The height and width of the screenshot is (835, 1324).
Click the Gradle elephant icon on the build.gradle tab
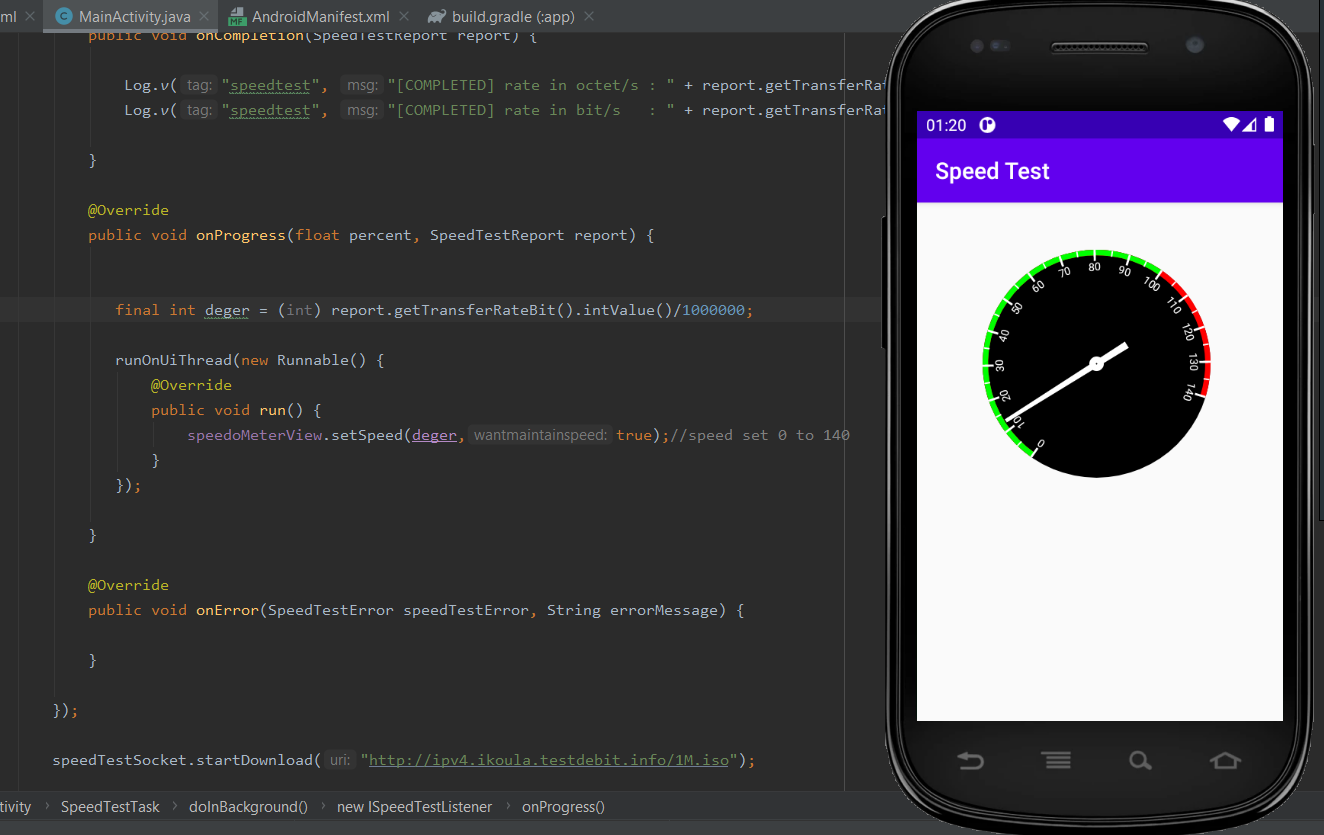(x=436, y=17)
